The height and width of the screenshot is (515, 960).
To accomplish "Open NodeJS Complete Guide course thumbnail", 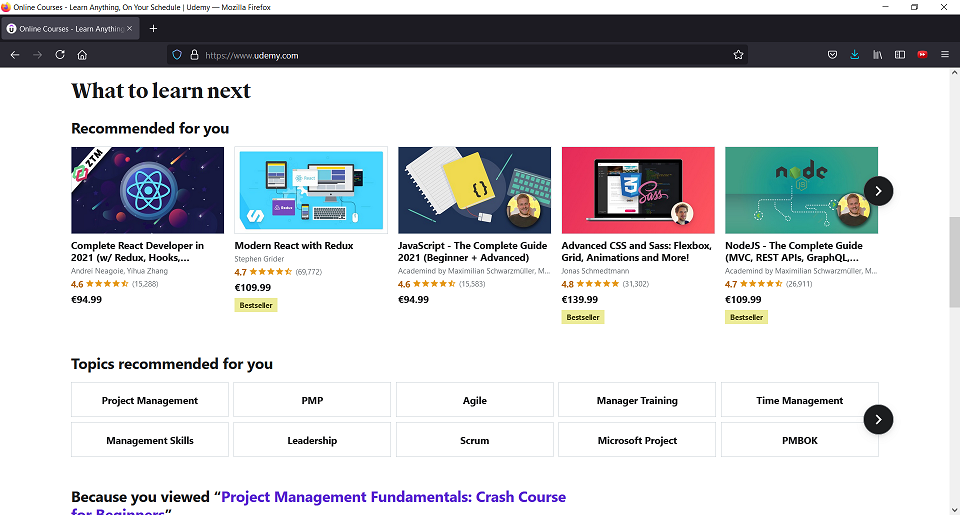I will coord(801,190).
